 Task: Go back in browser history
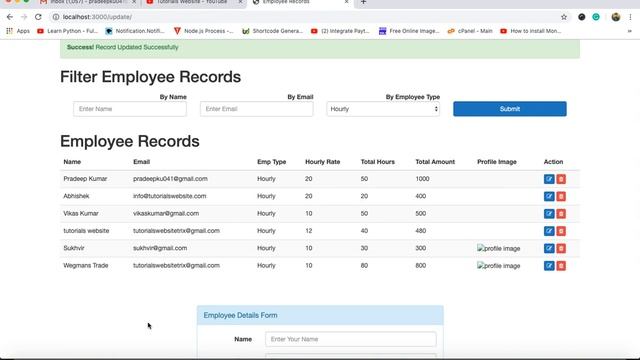pyautogui.click(x=10, y=17)
